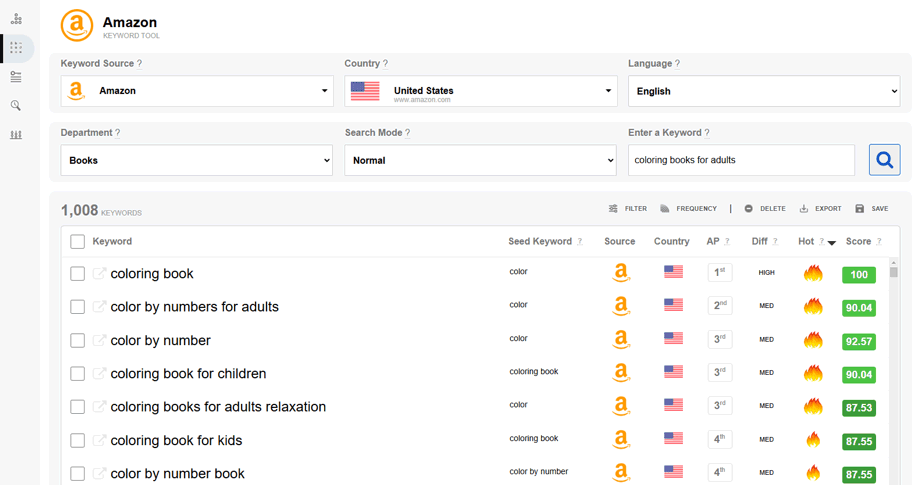
Task: Click the Amazon logo in header
Action: (x=77, y=26)
